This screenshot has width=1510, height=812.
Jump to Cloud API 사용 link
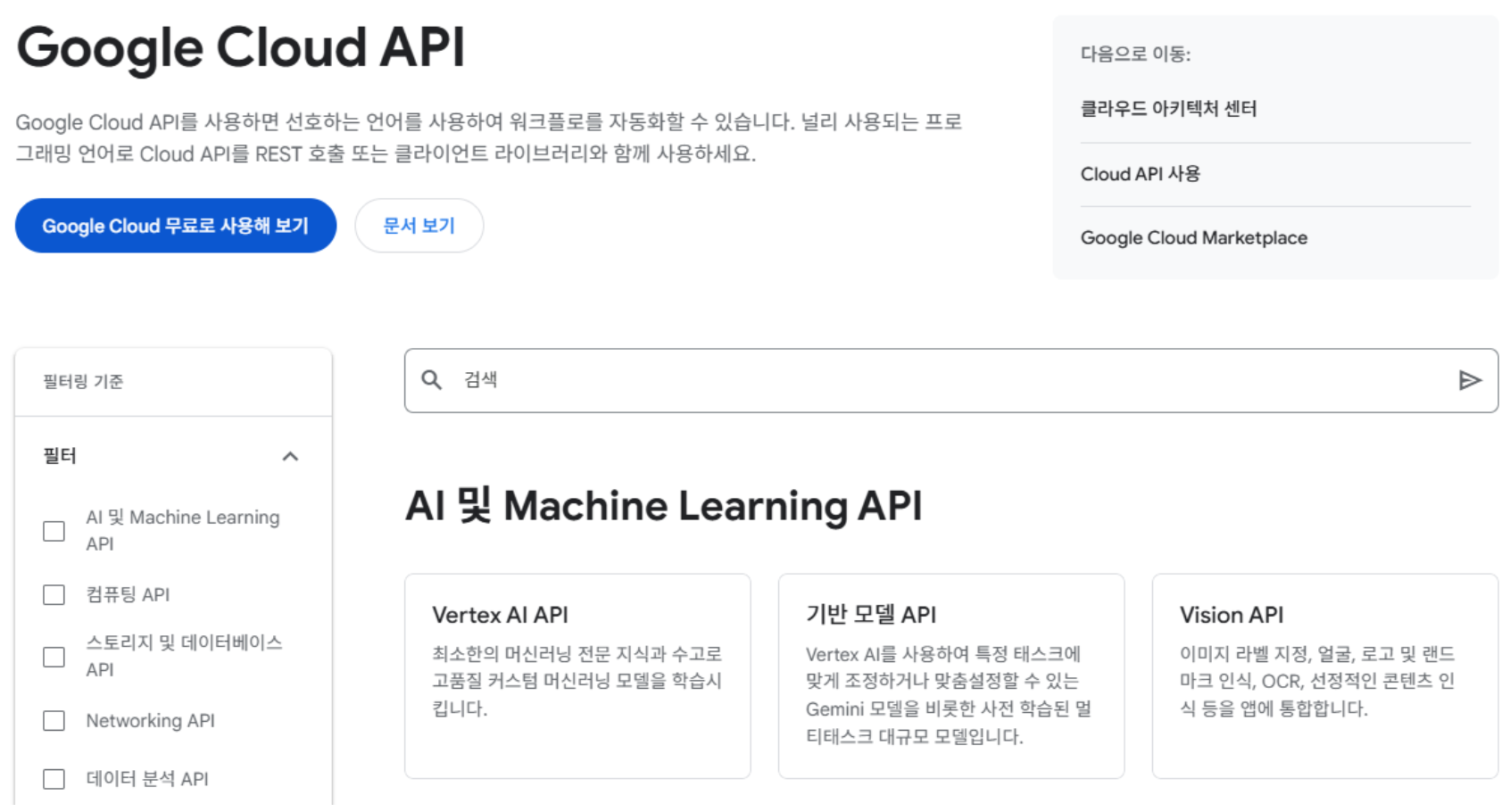[x=1140, y=174]
